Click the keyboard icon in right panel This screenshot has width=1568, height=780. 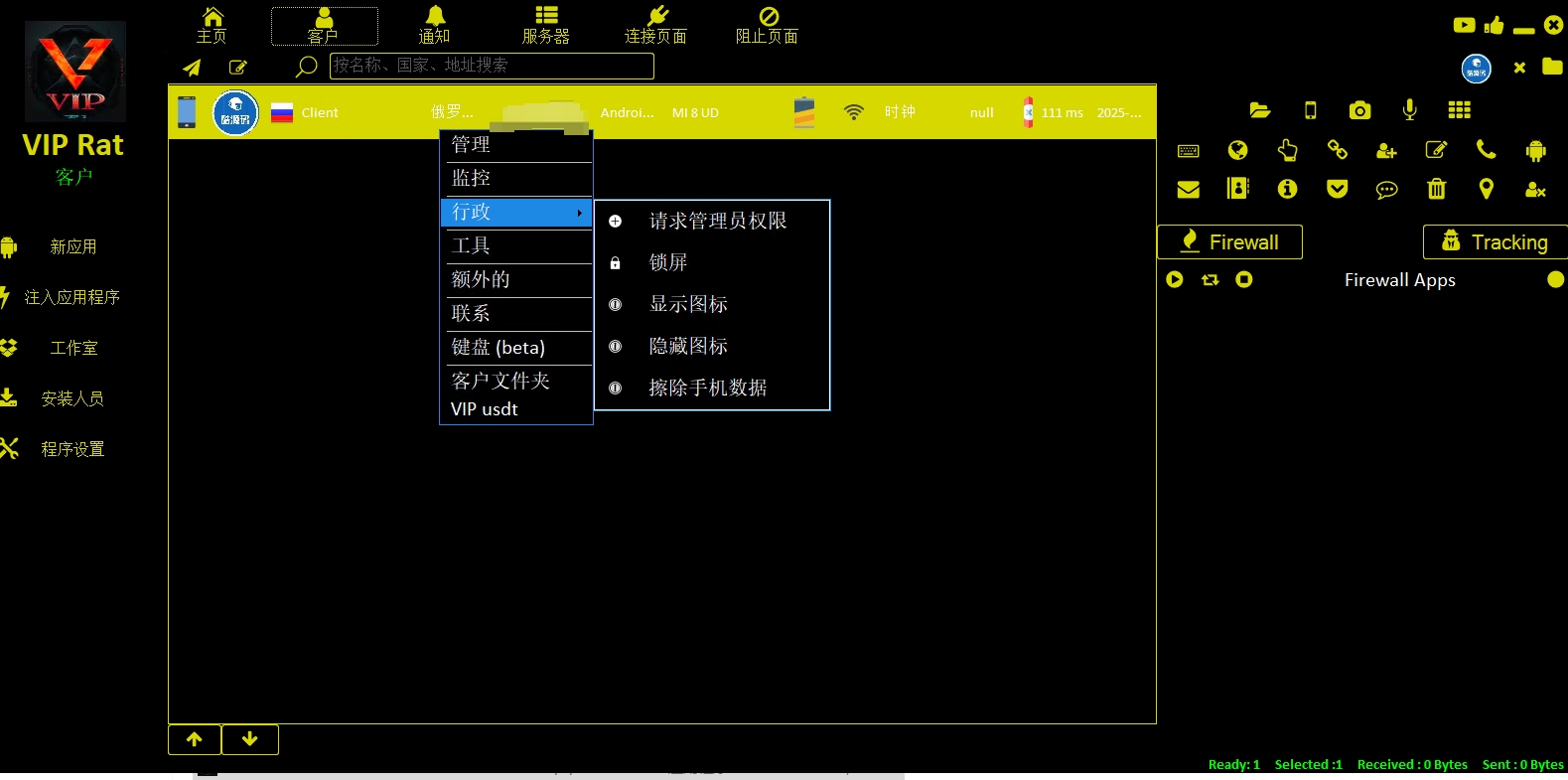pos(1188,151)
